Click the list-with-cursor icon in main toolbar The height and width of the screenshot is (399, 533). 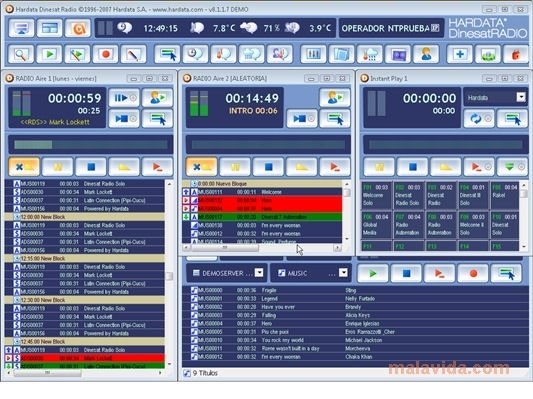click(x=168, y=54)
